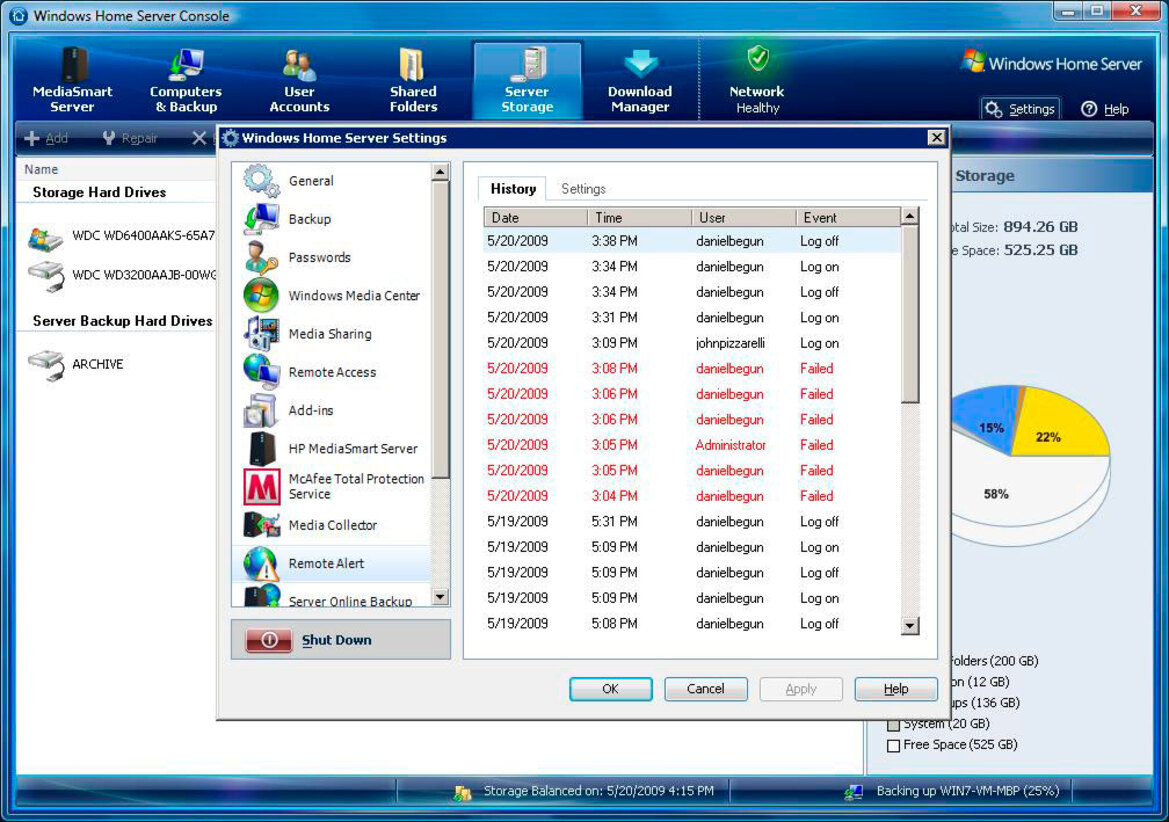Click WDC WD3200AAJB drive icon
The image size is (1169, 822).
46,276
